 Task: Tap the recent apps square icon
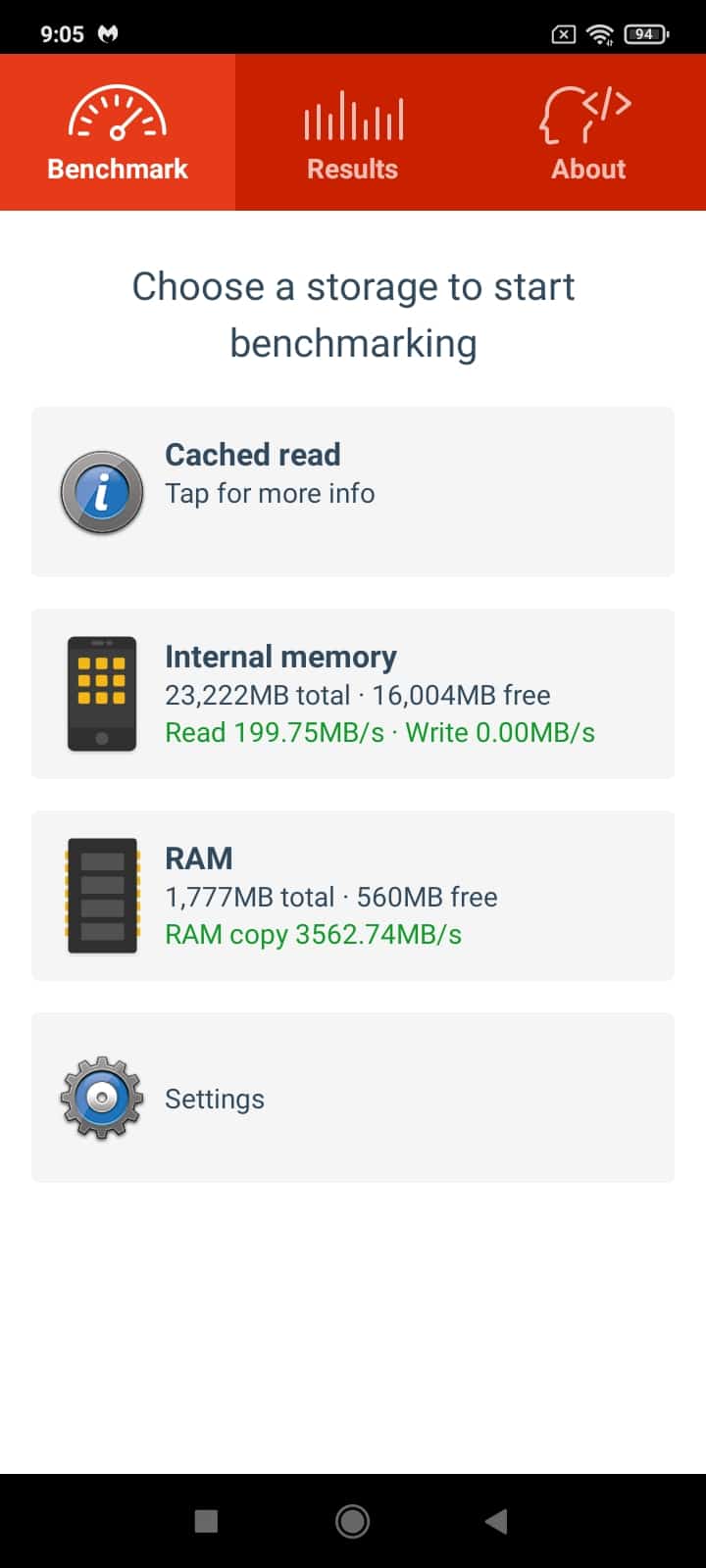click(206, 1521)
